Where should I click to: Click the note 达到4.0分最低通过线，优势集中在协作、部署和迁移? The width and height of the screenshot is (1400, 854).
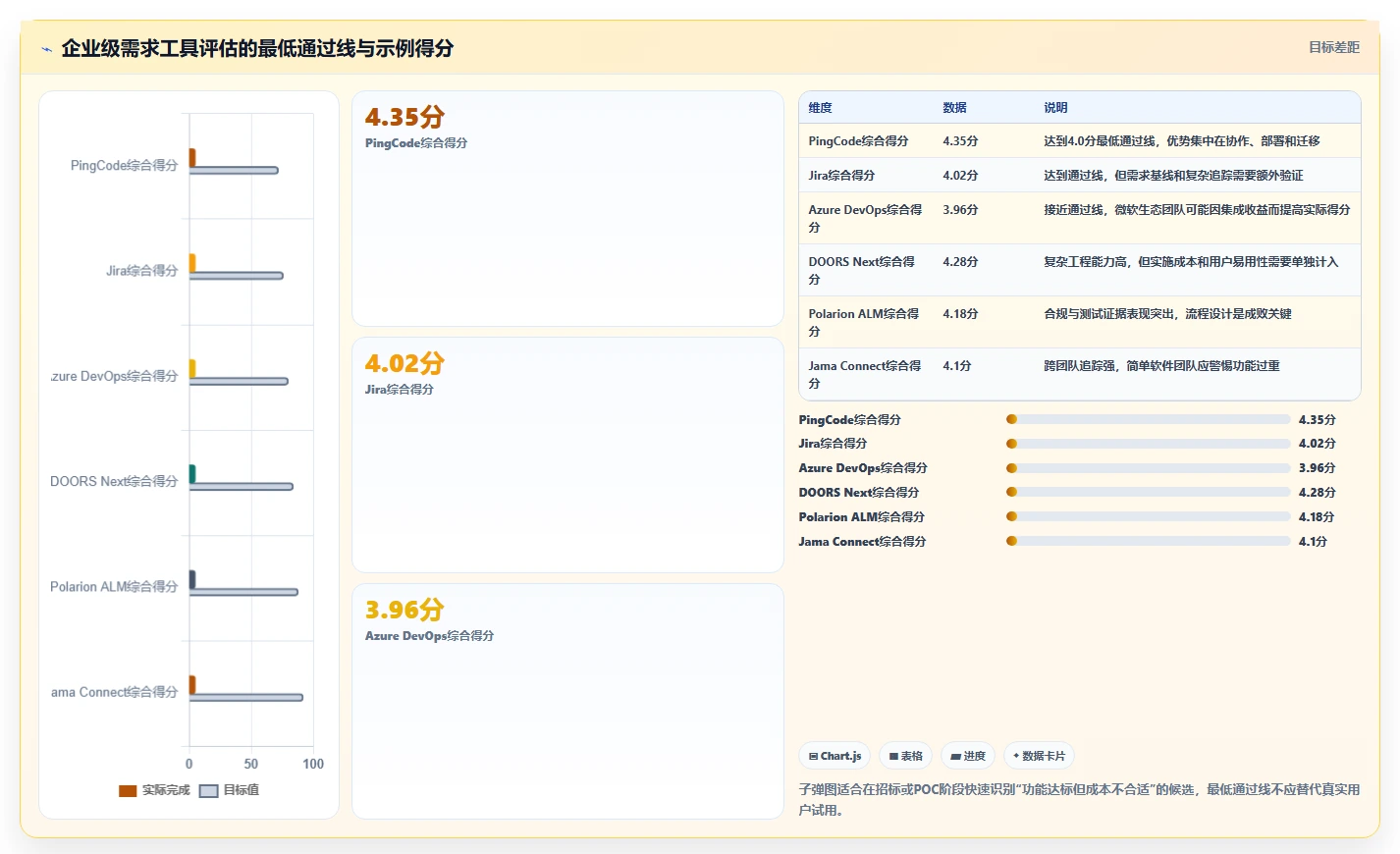click(x=1182, y=141)
